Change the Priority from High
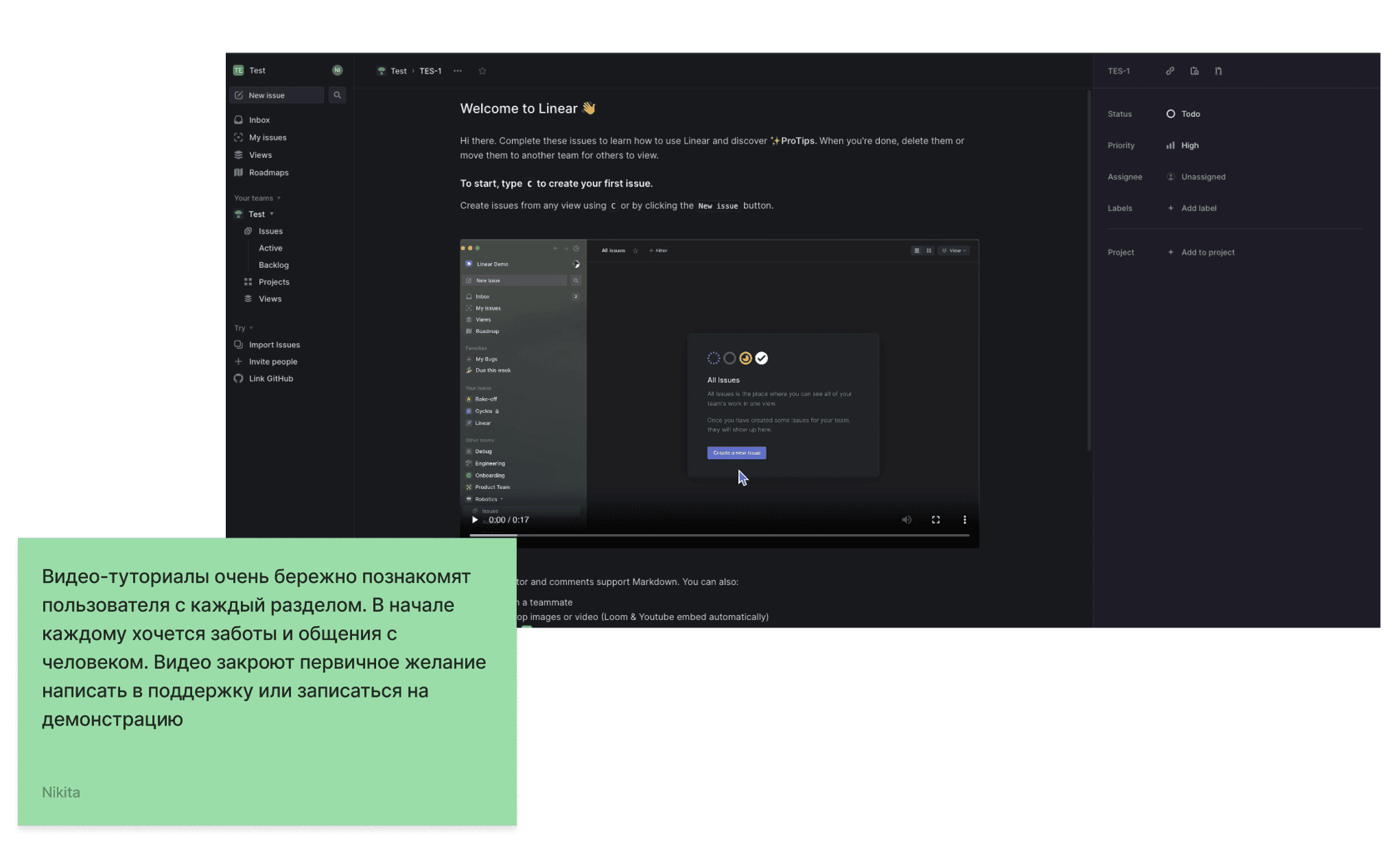The image size is (1400, 850). coord(1182,146)
